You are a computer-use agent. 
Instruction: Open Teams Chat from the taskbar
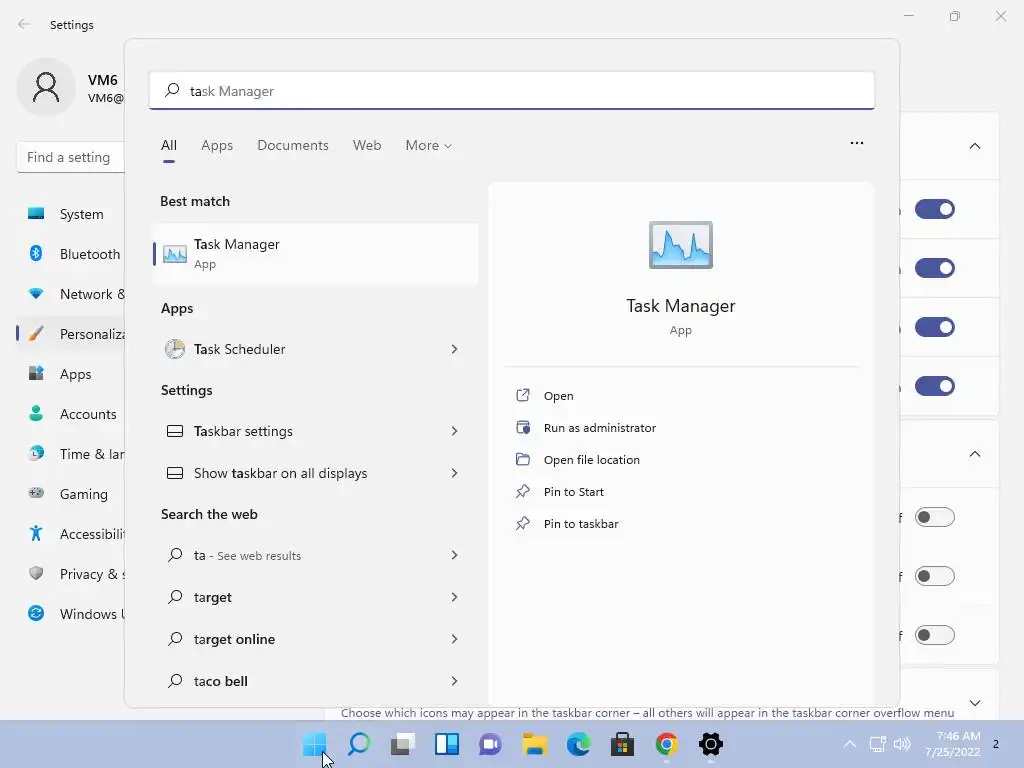[x=490, y=744]
